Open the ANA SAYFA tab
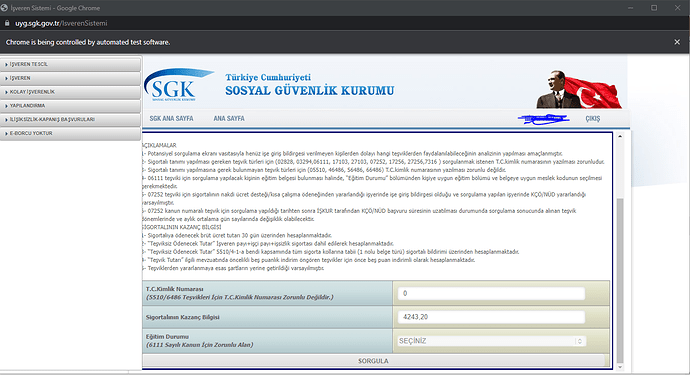Image resolution: width=690 pixels, height=375 pixels. click(x=229, y=118)
